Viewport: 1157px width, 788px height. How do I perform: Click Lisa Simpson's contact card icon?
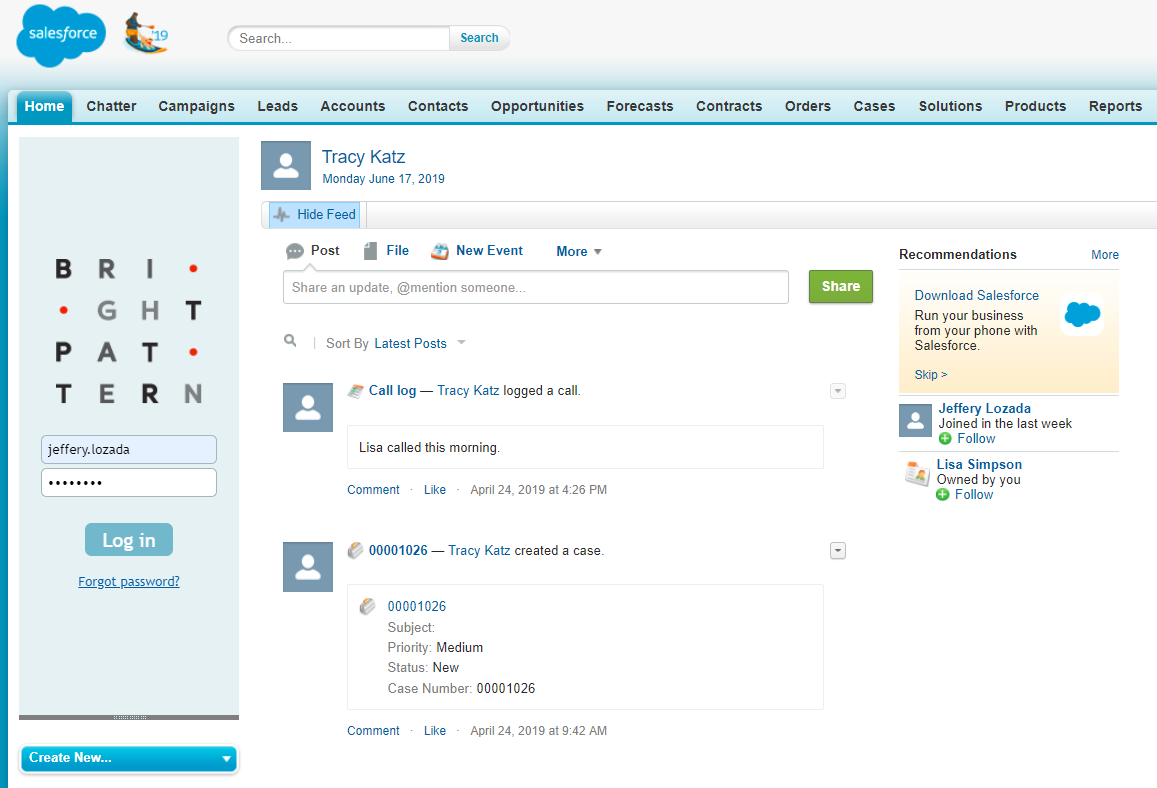917,474
